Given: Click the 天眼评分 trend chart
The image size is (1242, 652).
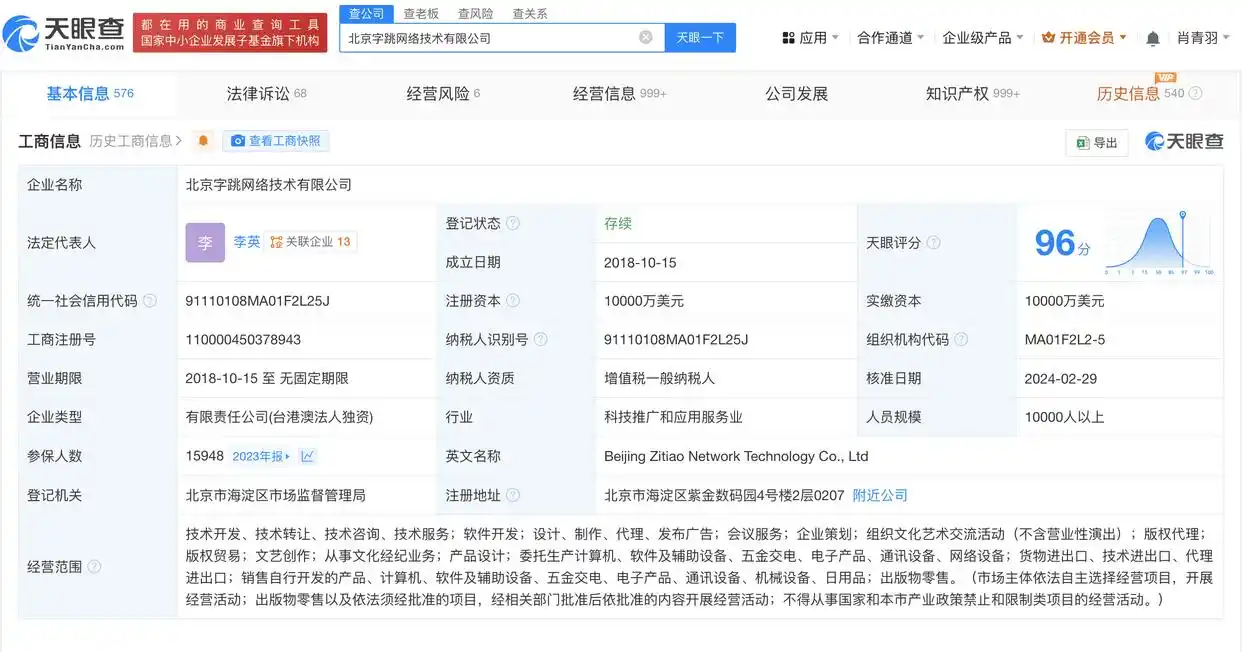Looking at the screenshot, I should 1160,240.
